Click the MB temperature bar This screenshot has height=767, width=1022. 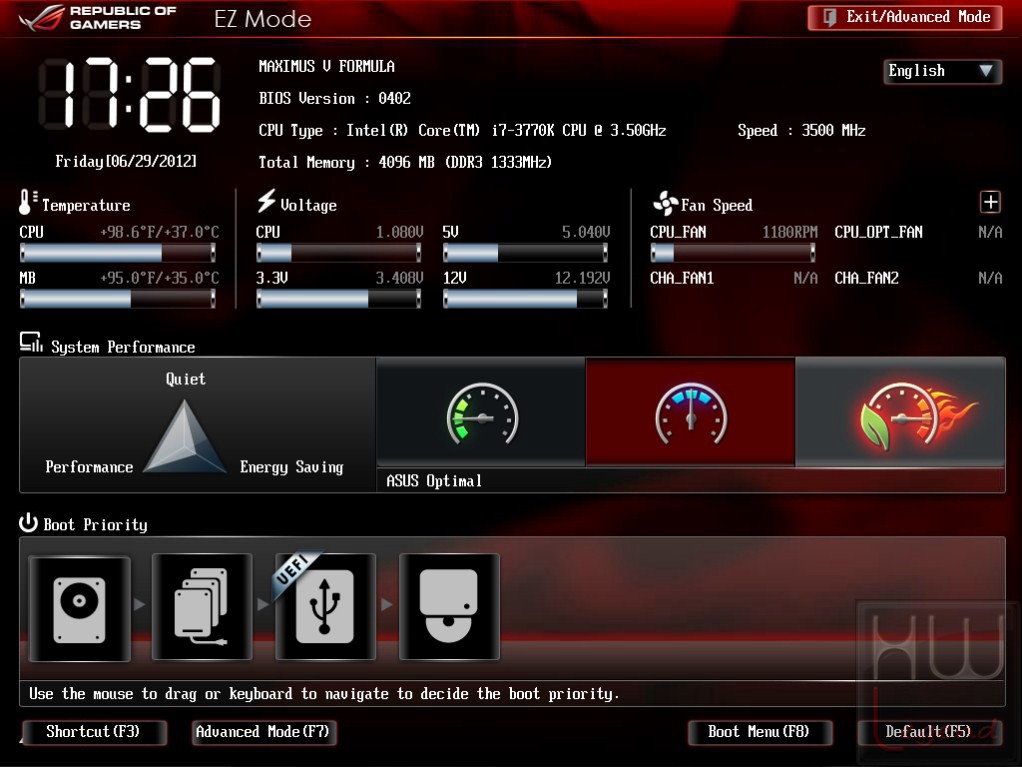click(x=118, y=298)
